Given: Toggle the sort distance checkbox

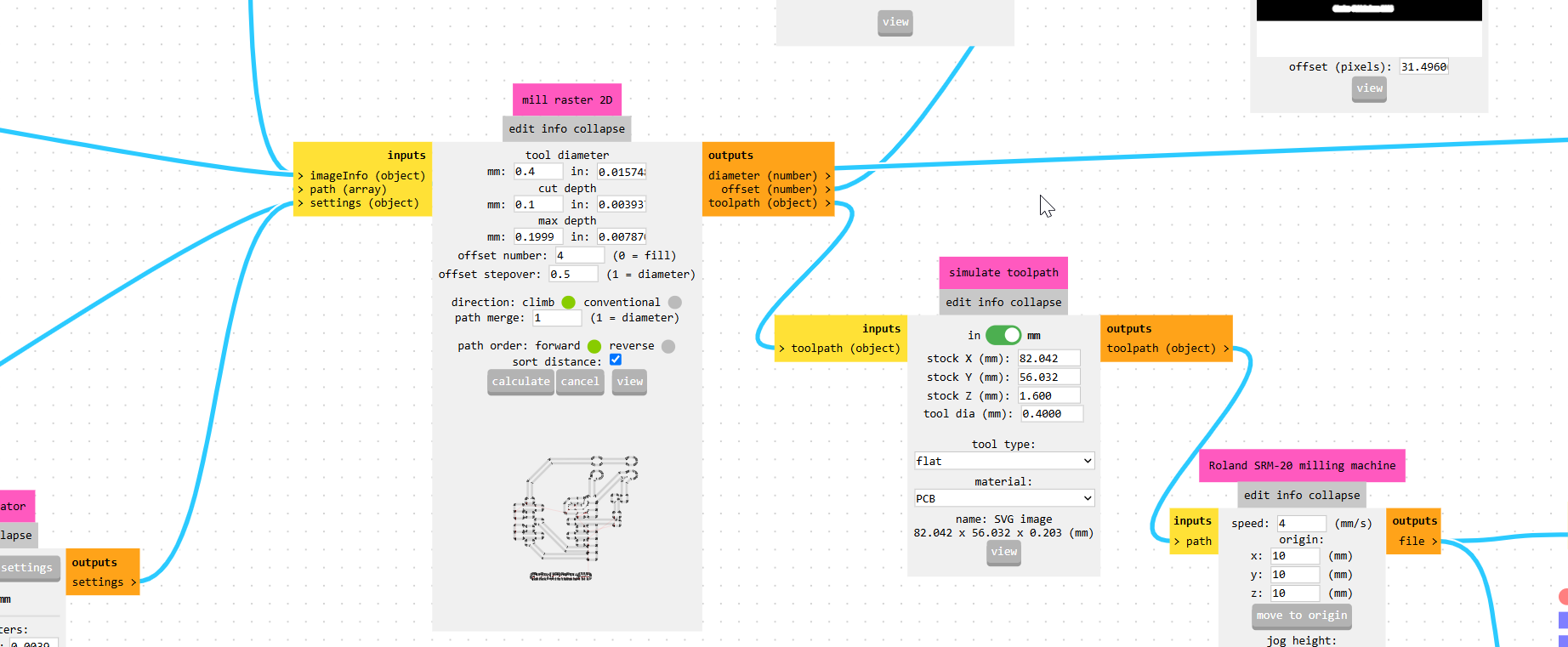Looking at the screenshot, I should click(x=616, y=360).
